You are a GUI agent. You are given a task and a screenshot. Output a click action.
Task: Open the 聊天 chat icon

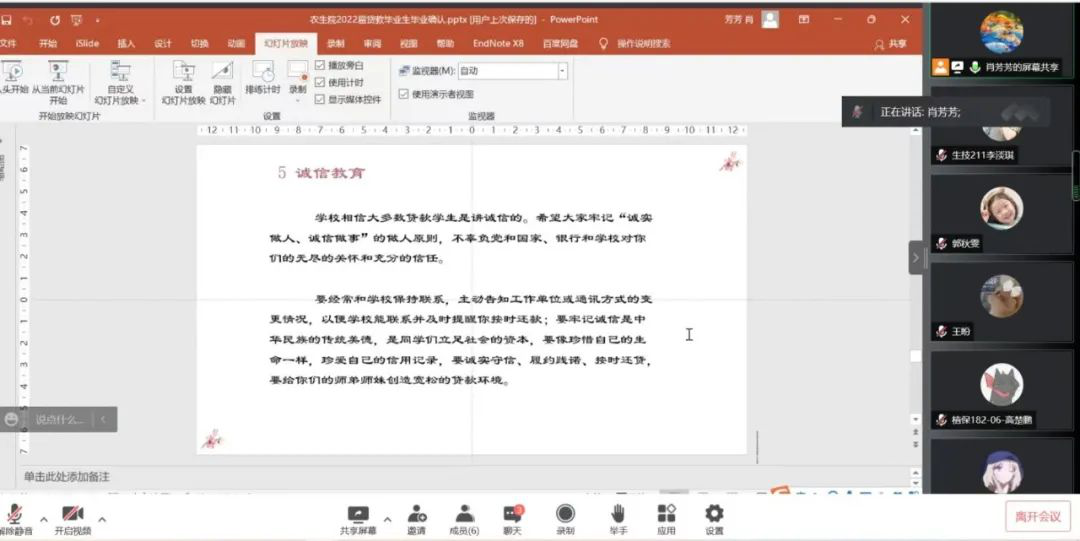tap(512, 514)
